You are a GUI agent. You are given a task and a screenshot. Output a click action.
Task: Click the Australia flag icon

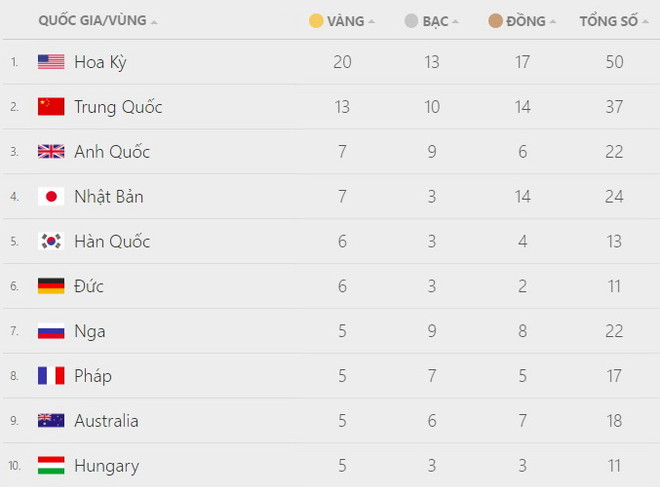[51, 421]
